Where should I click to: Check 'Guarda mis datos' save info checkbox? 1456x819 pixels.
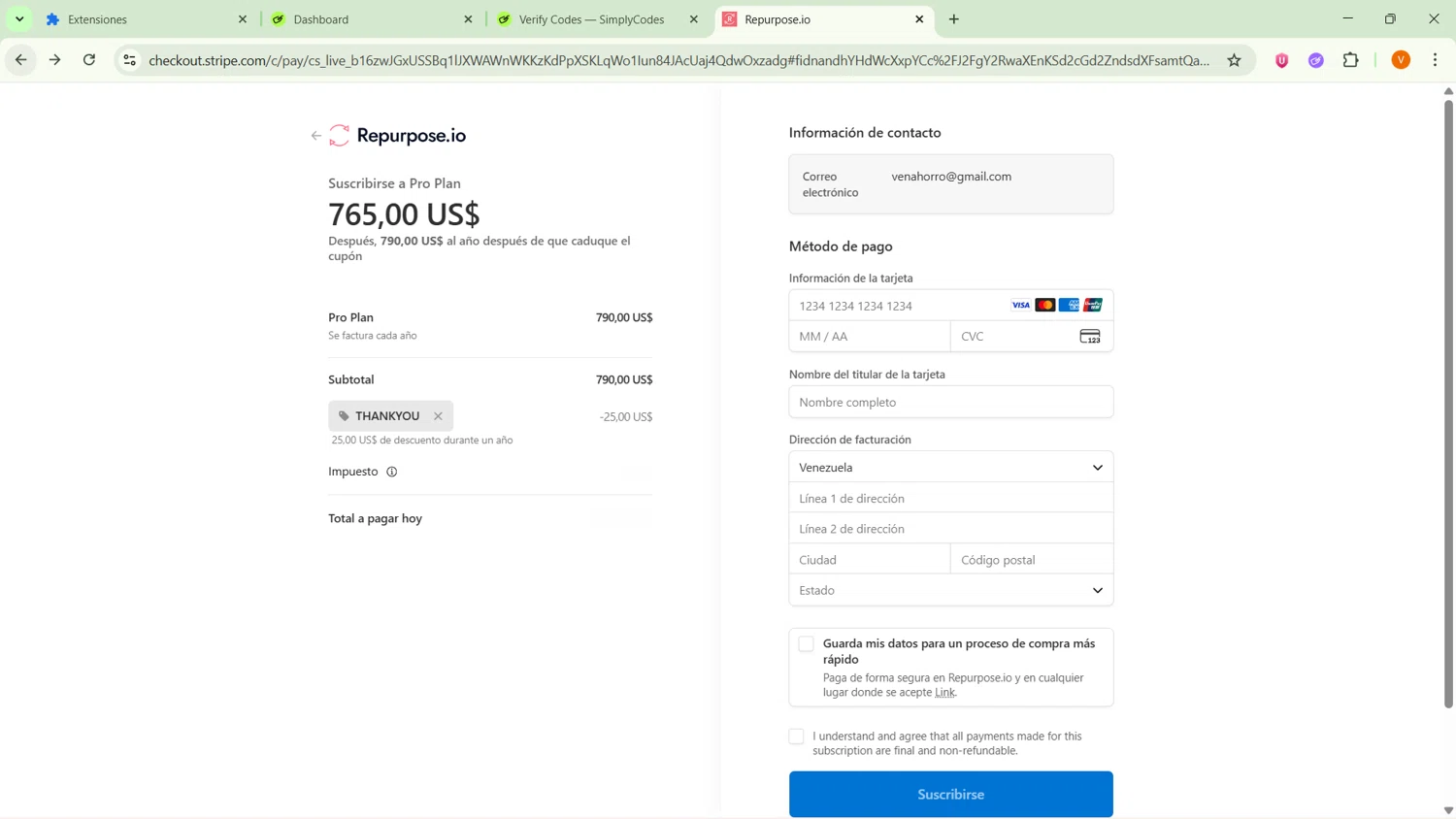(x=806, y=644)
